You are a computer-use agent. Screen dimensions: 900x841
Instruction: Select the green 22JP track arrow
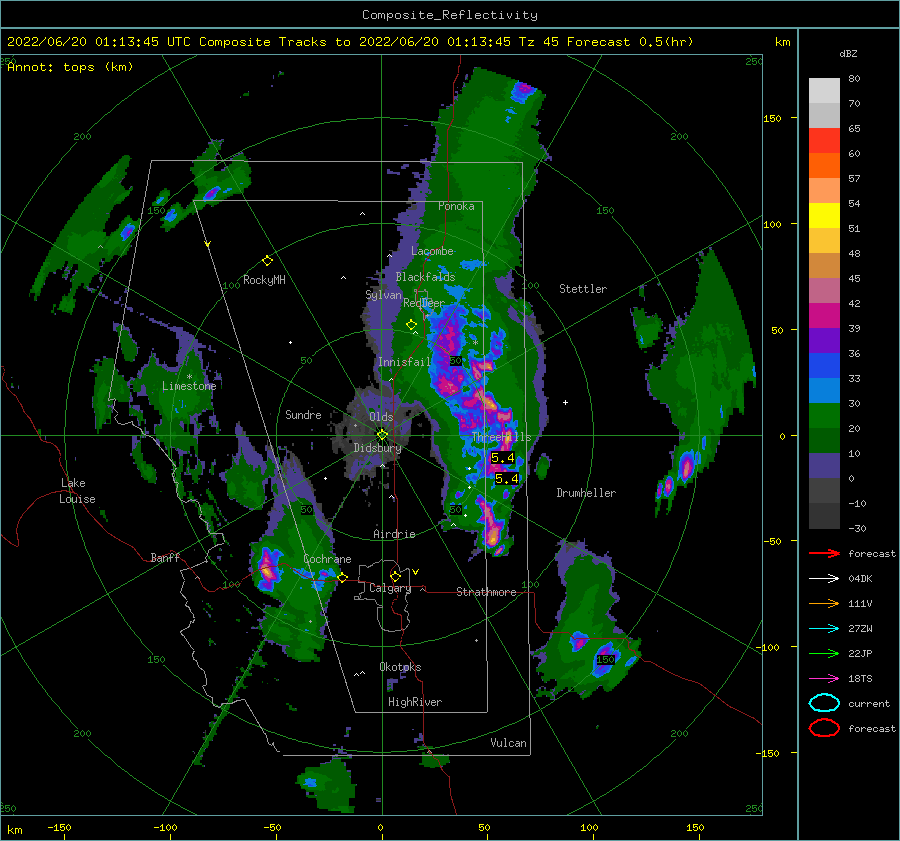[824, 653]
